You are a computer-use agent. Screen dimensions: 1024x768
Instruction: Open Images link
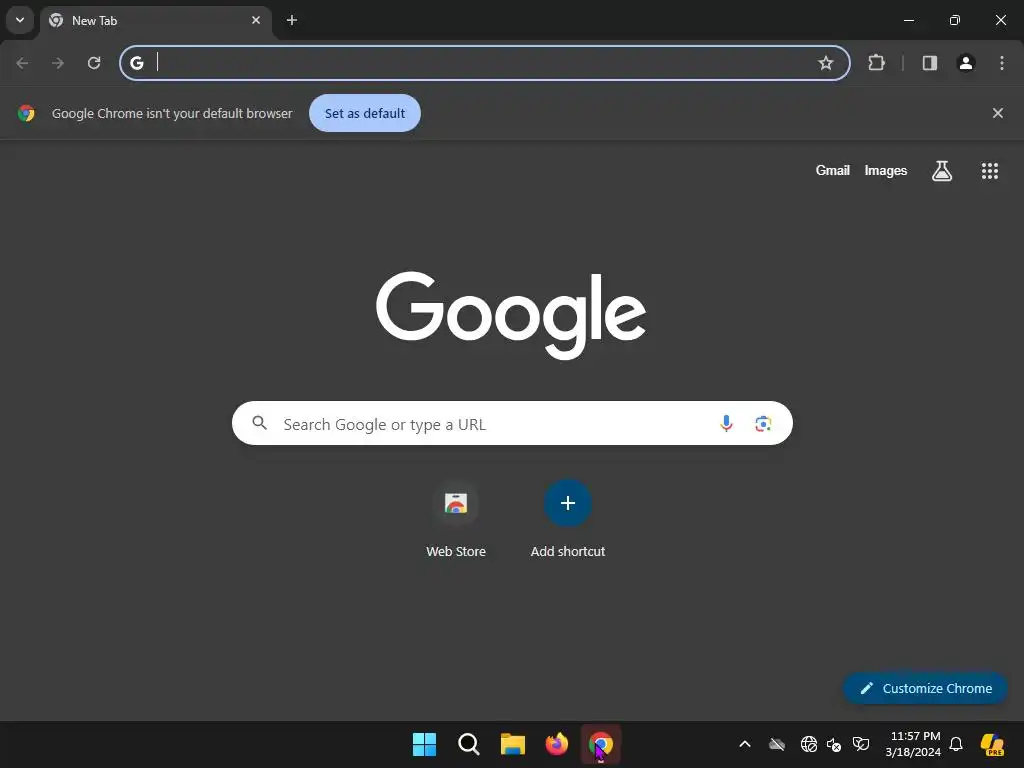click(x=885, y=170)
